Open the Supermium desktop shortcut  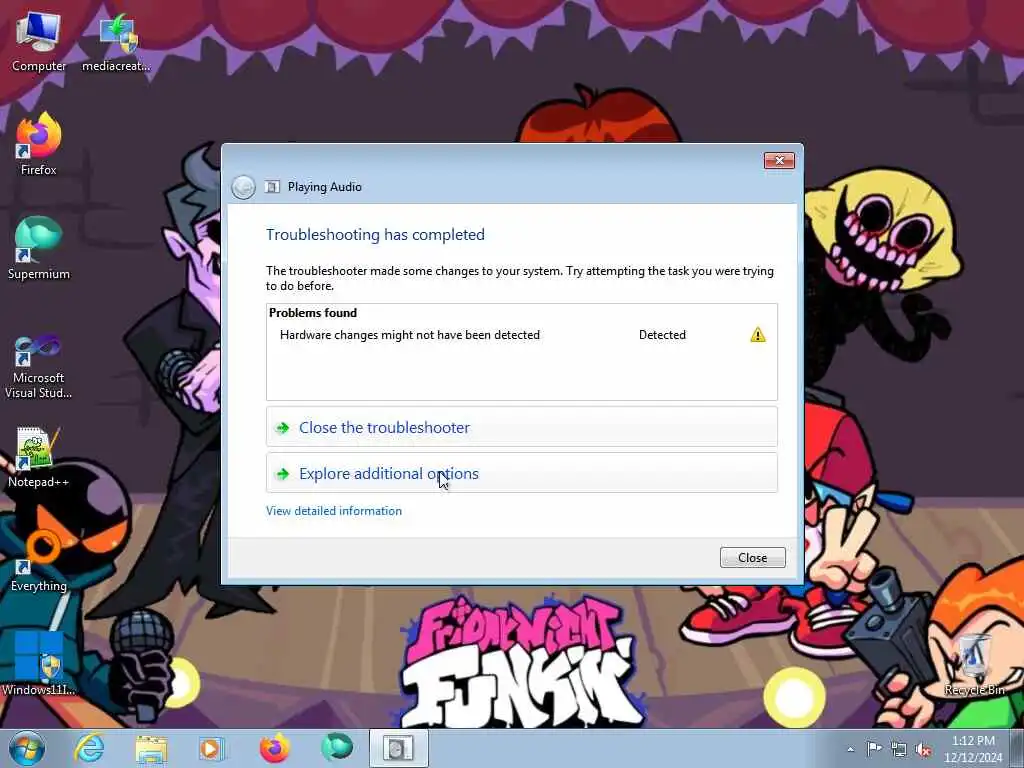(x=38, y=249)
